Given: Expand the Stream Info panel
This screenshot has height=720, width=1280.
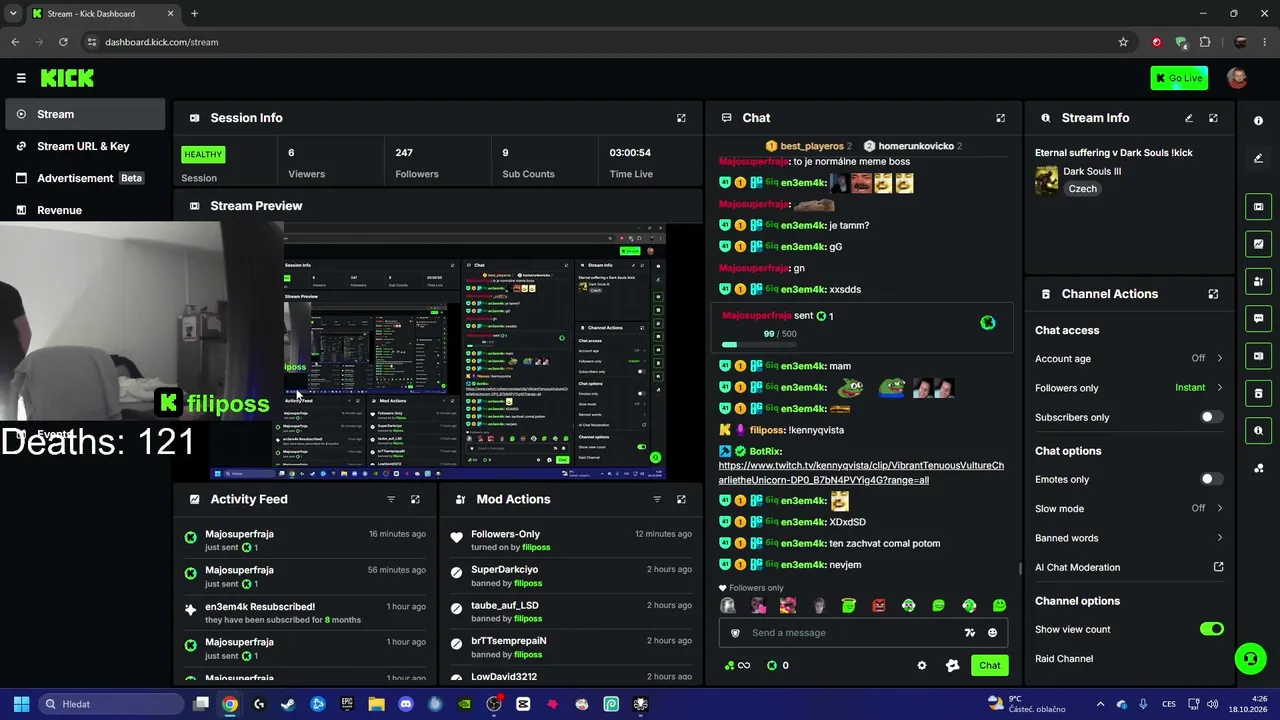Looking at the screenshot, I should pos(1213,118).
